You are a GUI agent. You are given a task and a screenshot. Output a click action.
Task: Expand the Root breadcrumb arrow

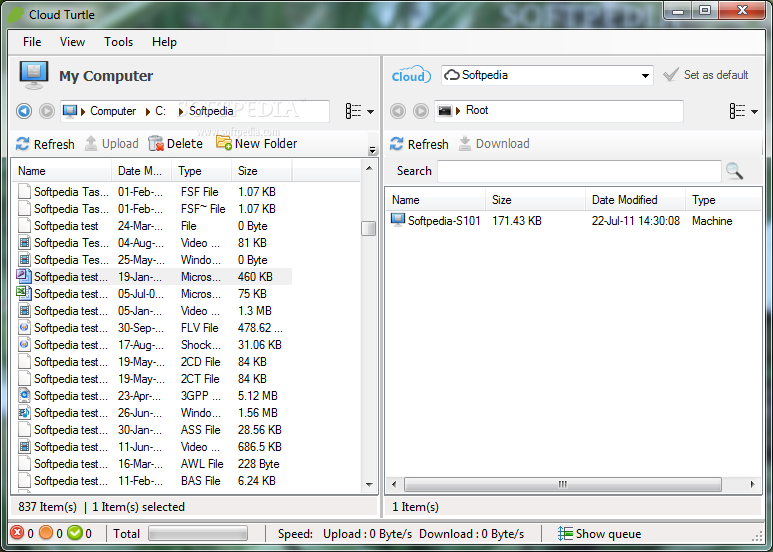(458, 110)
